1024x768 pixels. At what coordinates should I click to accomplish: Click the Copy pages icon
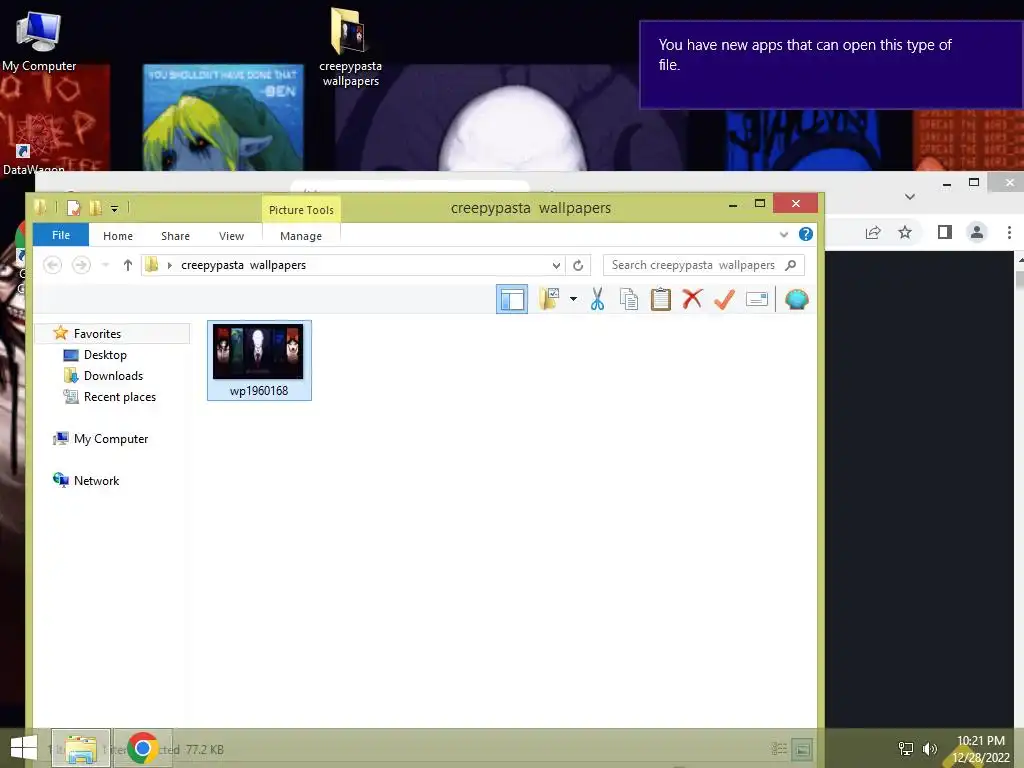629,299
